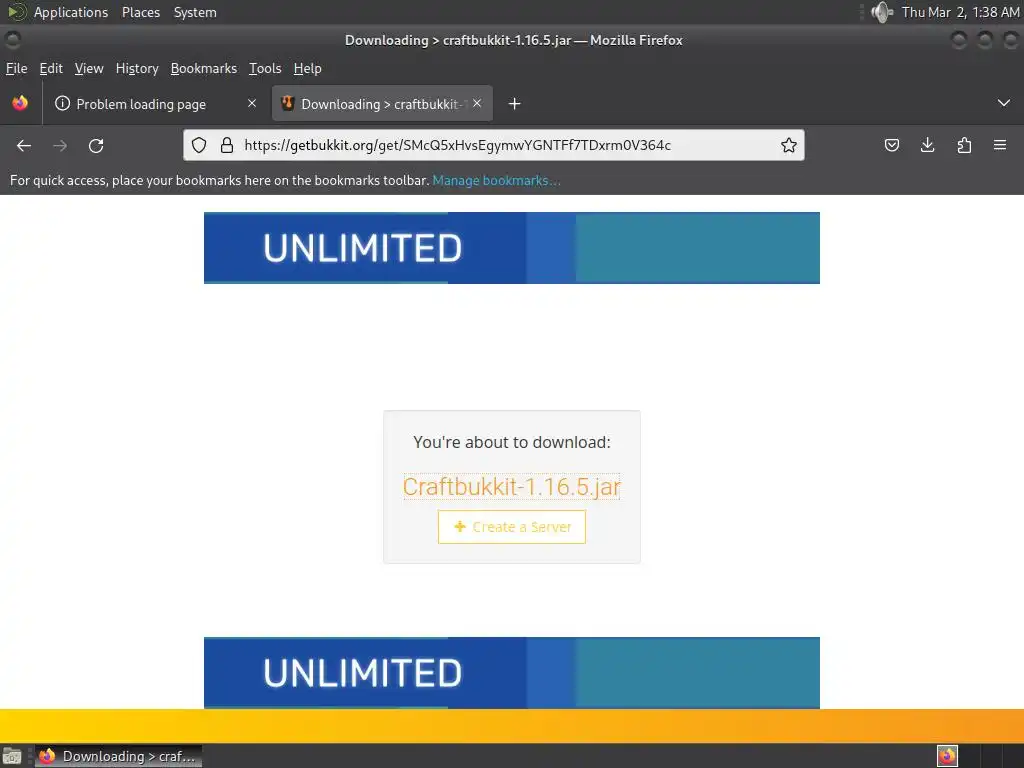Viewport: 1024px width, 768px height.
Task: Click the bottom UNLIMITED banner ad
Action: point(511,673)
